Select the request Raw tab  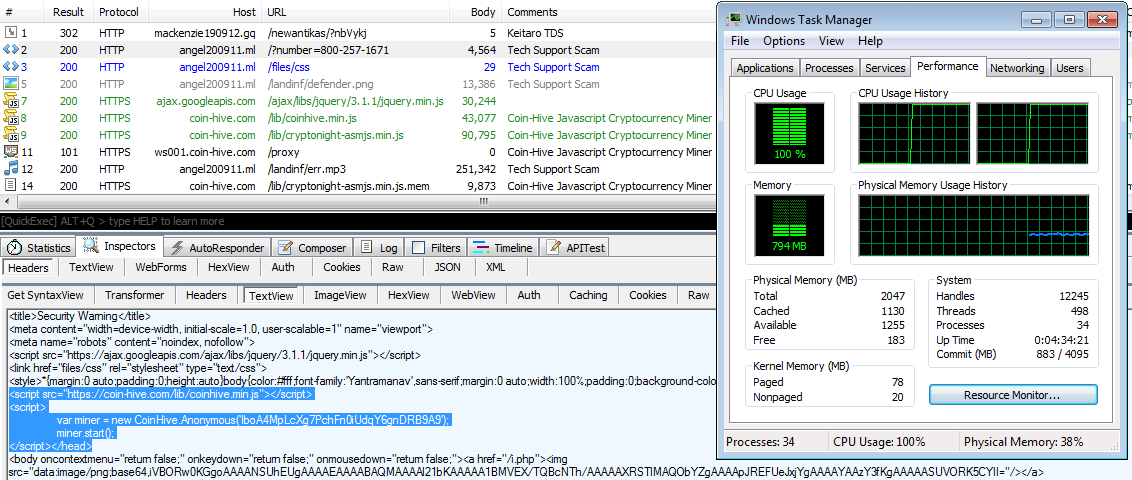[393, 267]
